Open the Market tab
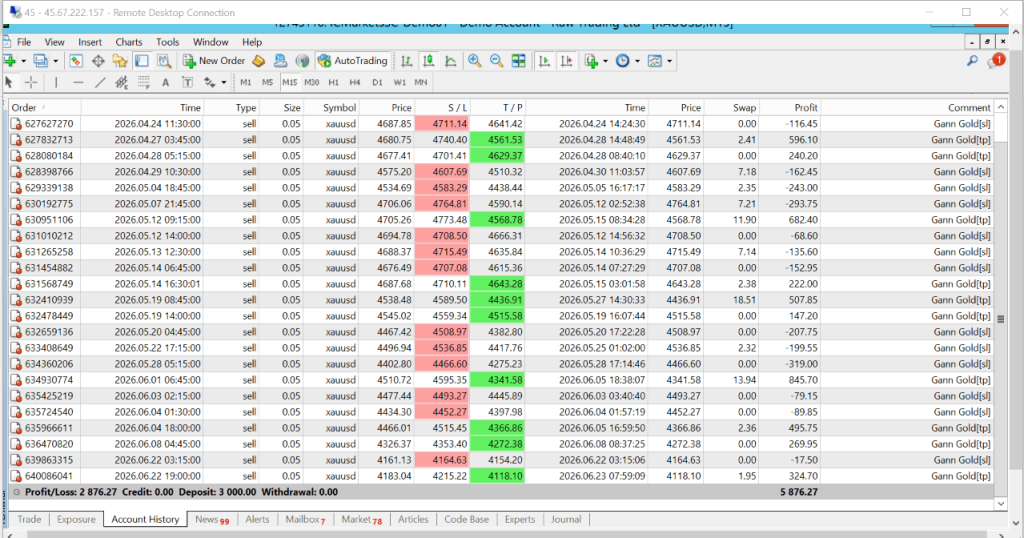The width and height of the screenshot is (1024, 538). coord(361,519)
